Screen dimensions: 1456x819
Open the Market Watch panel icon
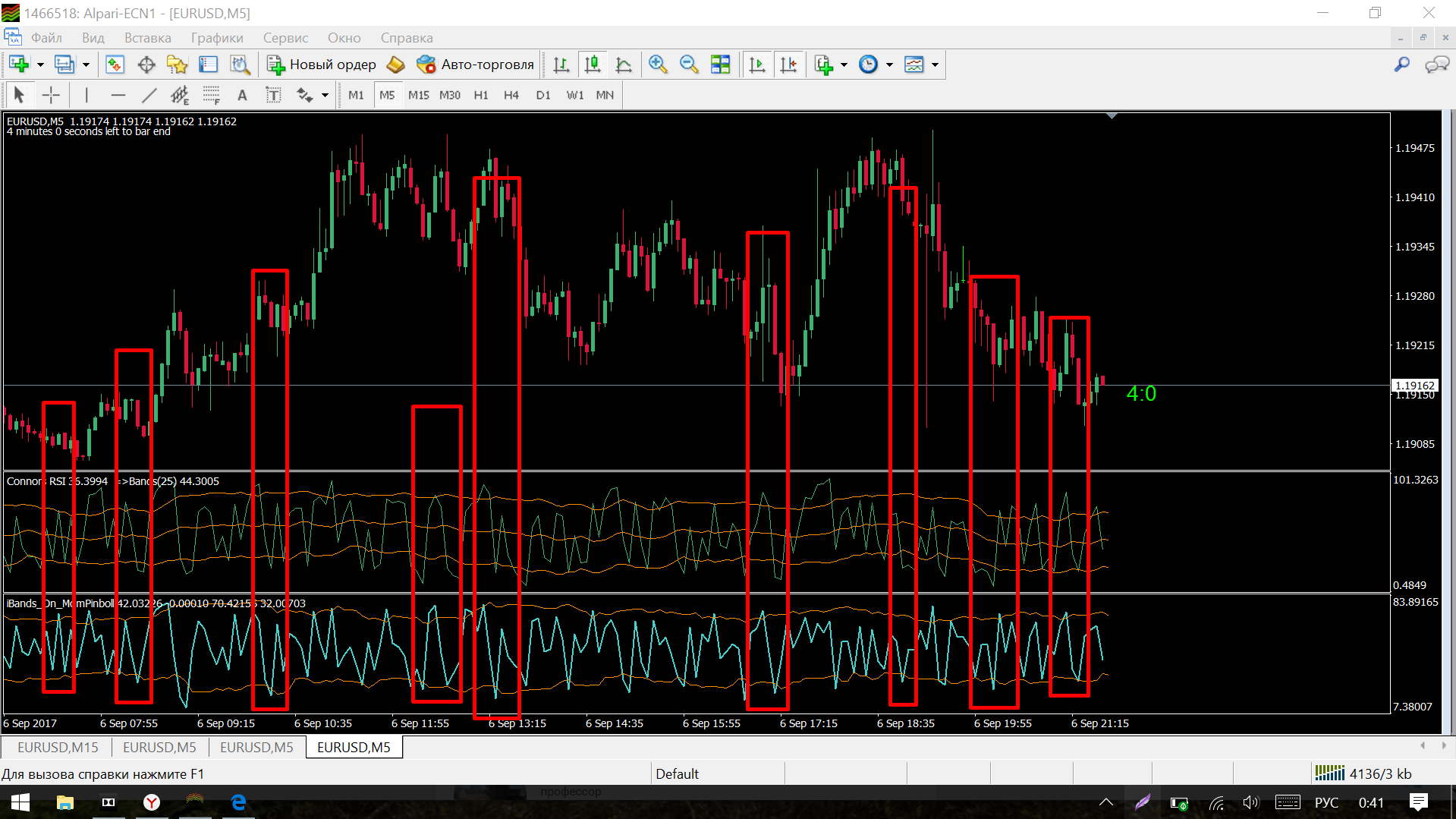coord(115,65)
